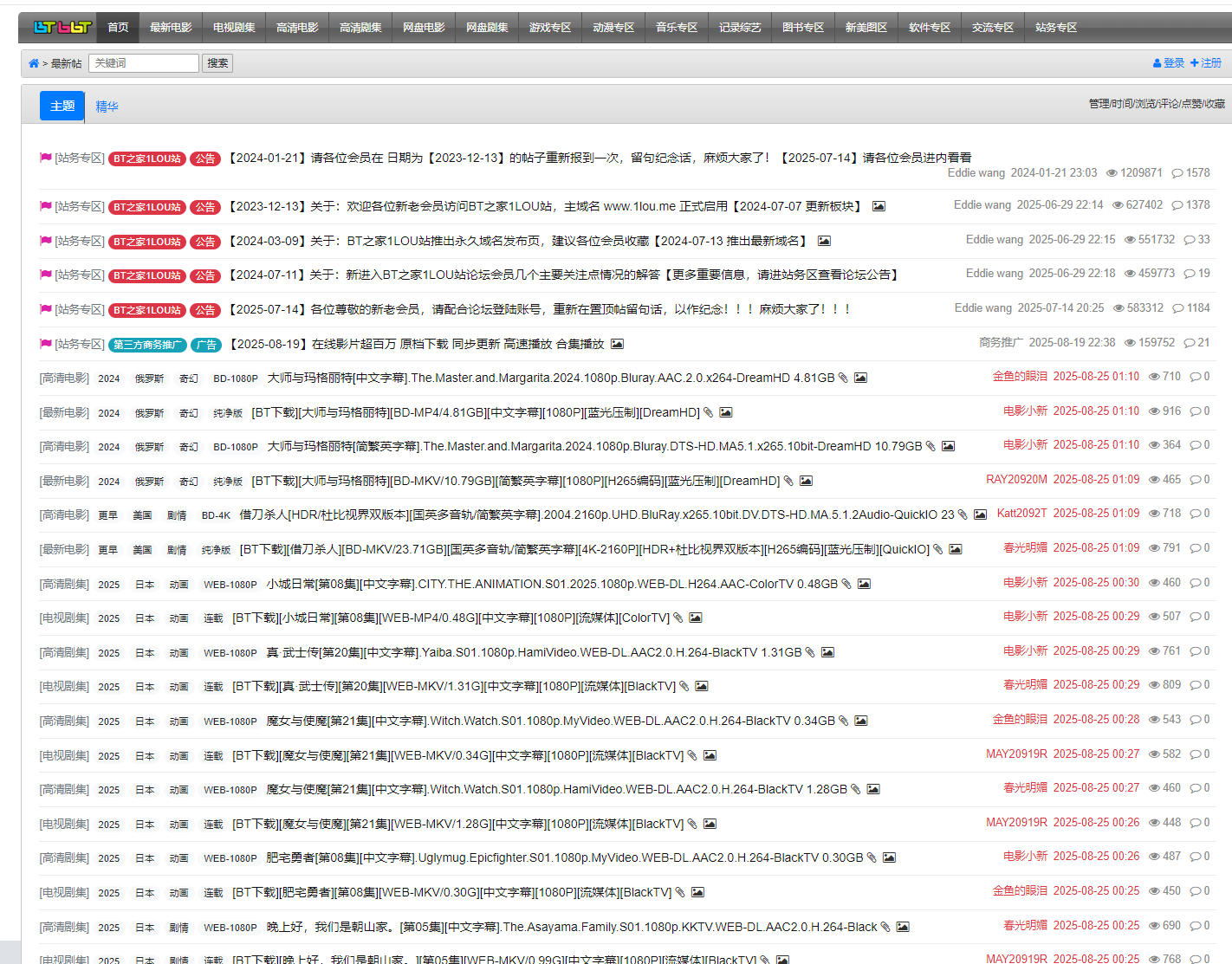
Task: Click comment bubble icon on first pinned post
Action: (1177, 173)
